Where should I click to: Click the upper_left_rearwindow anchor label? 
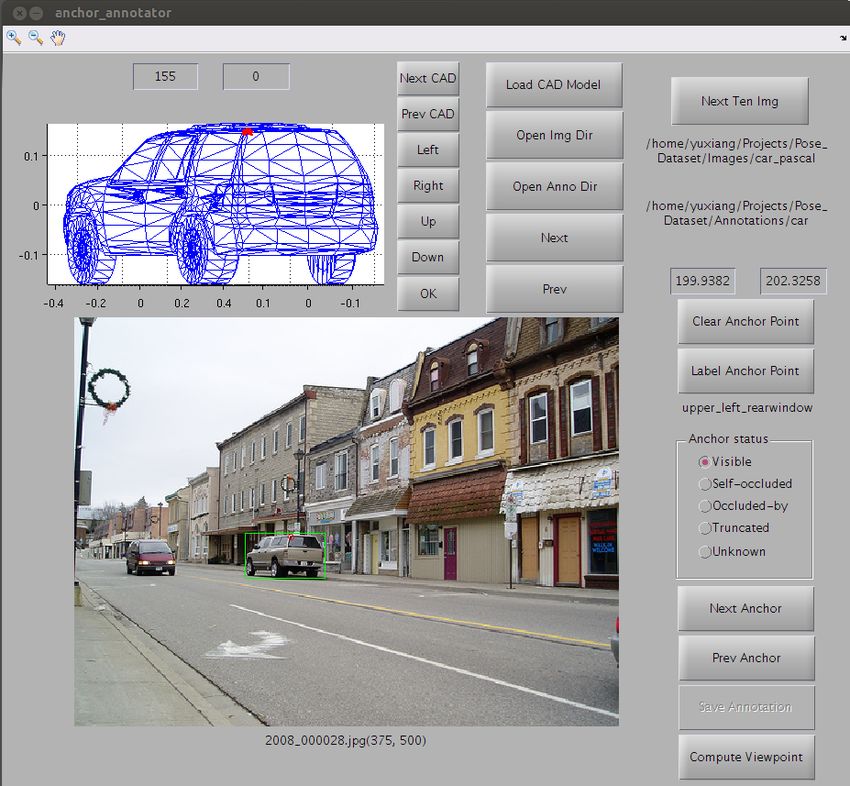(747, 408)
